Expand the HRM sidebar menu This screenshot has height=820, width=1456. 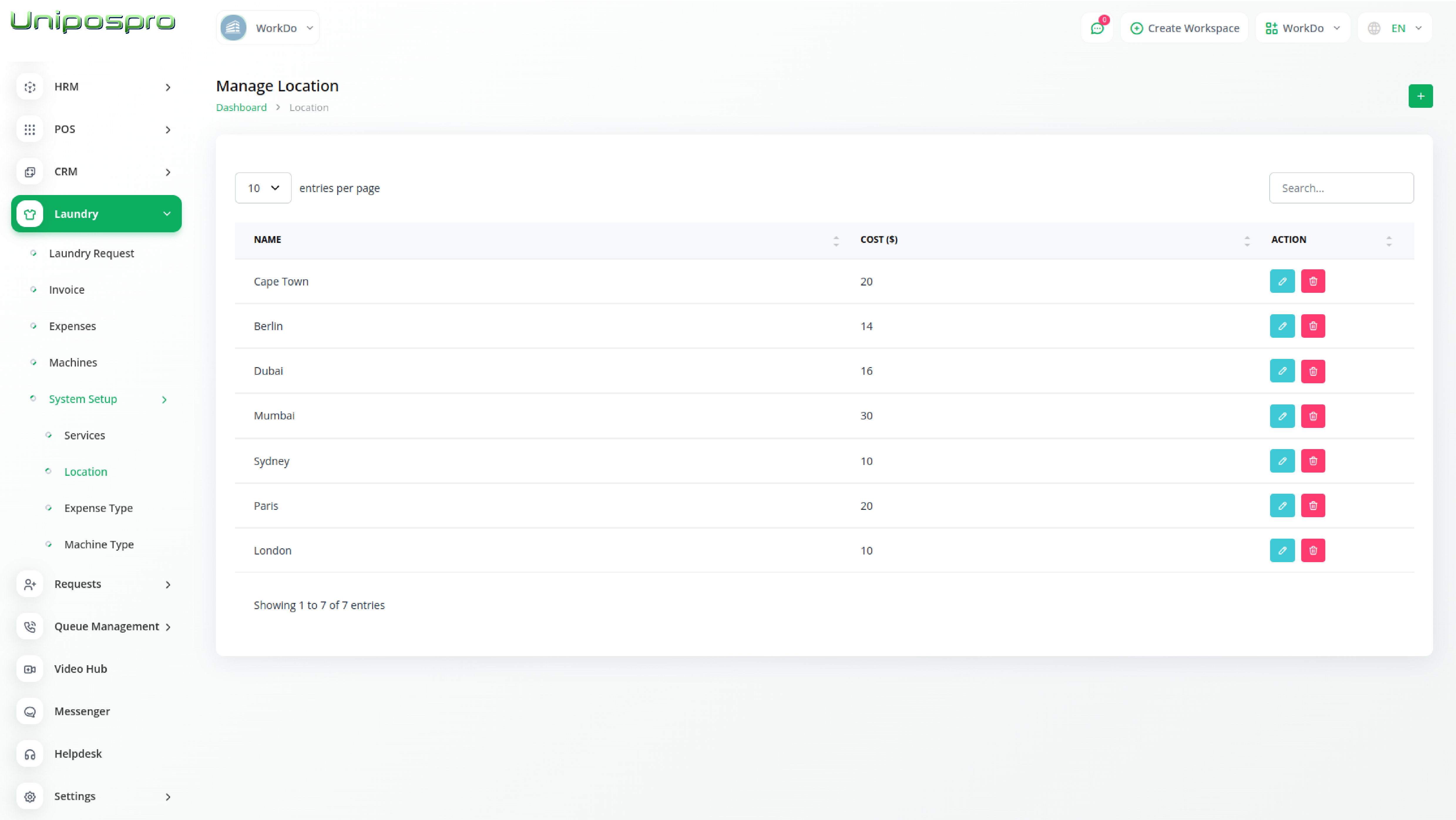point(96,87)
